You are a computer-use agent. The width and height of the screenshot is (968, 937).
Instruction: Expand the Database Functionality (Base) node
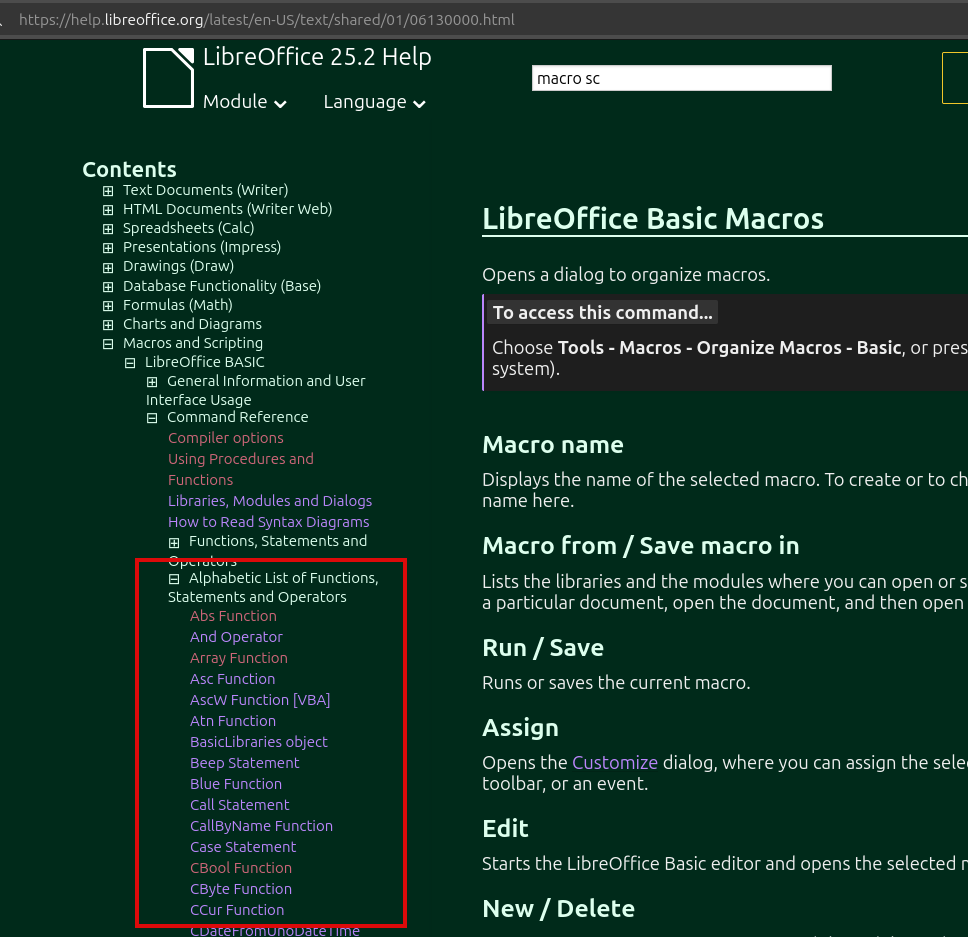coord(108,287)
